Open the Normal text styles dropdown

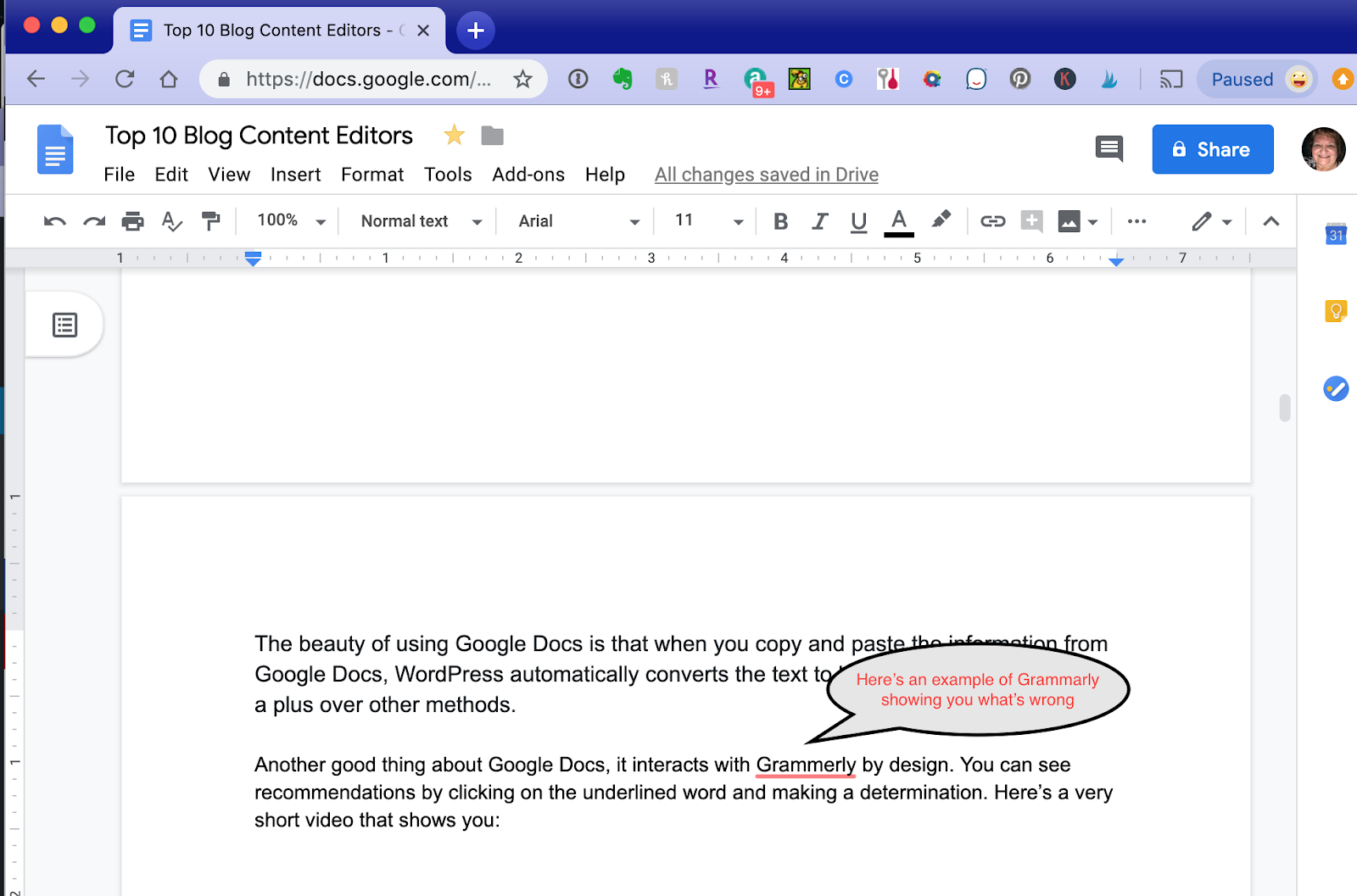421,221
